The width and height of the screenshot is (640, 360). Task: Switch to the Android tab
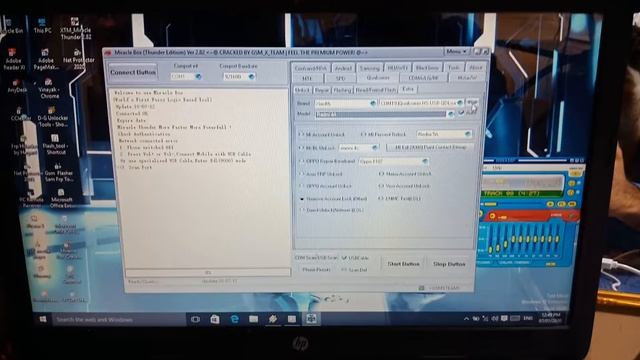pos(343,68)
